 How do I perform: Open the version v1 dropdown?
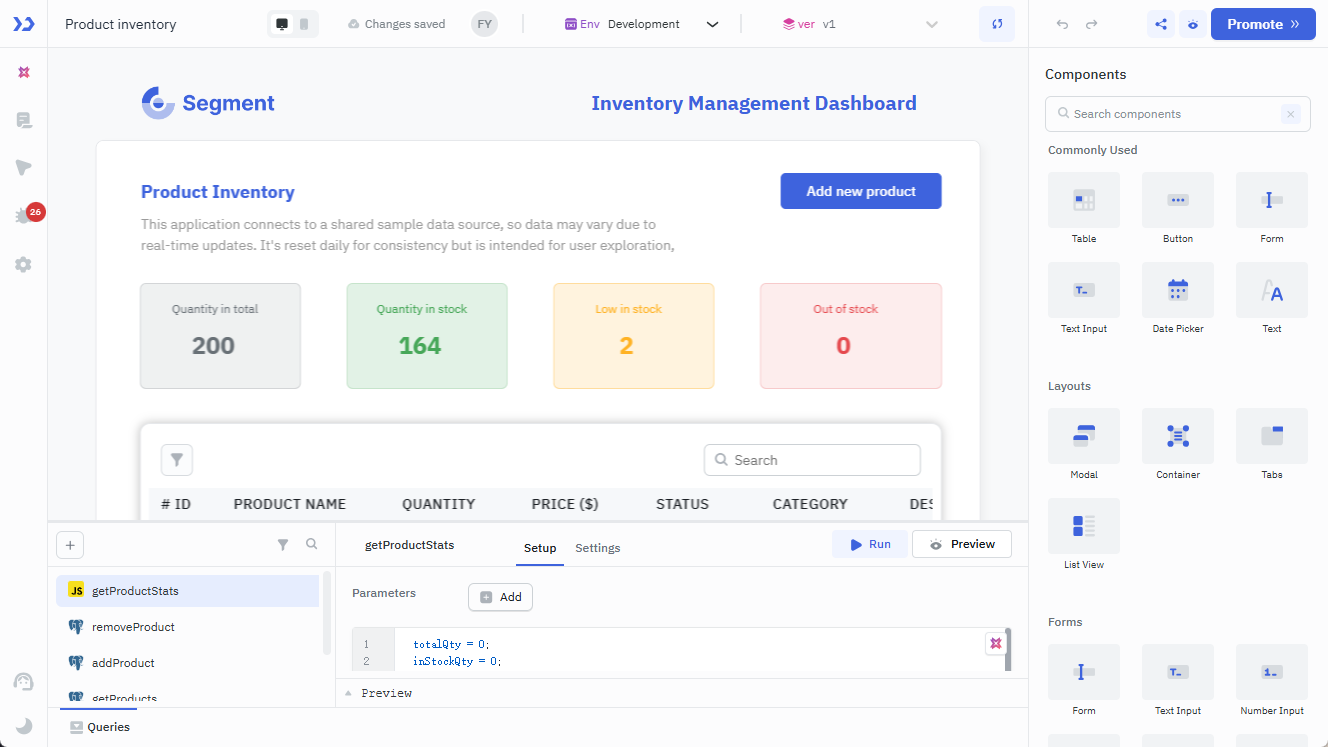coord(860,24)
